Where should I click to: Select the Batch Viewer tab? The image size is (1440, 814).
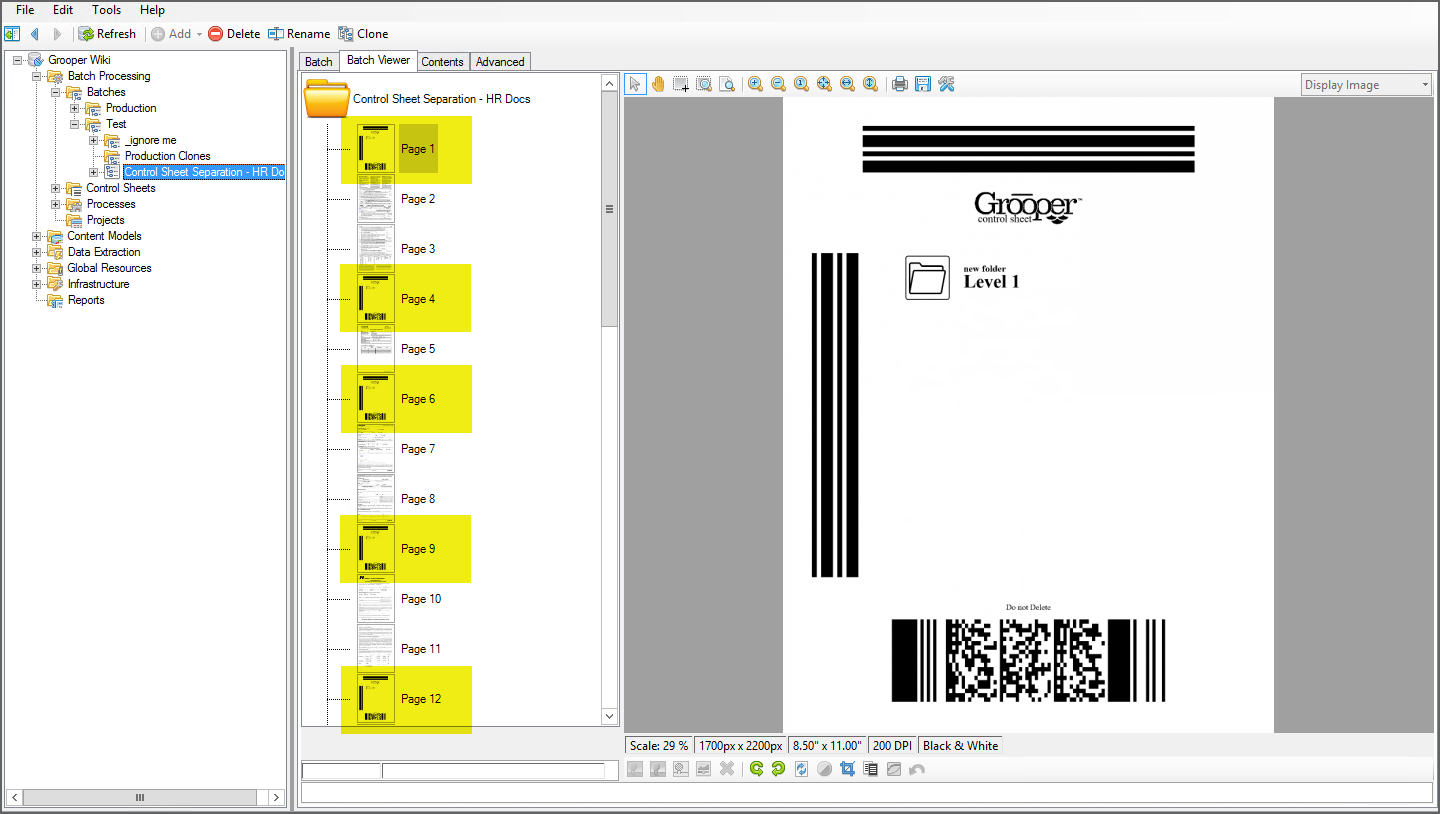coord(378,60)
